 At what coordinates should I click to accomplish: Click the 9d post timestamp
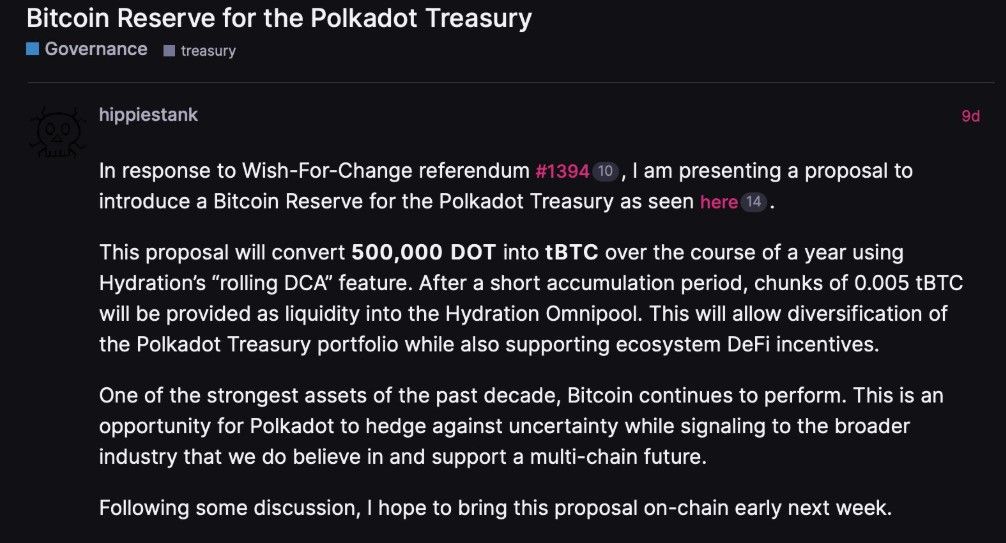[970, 116]
